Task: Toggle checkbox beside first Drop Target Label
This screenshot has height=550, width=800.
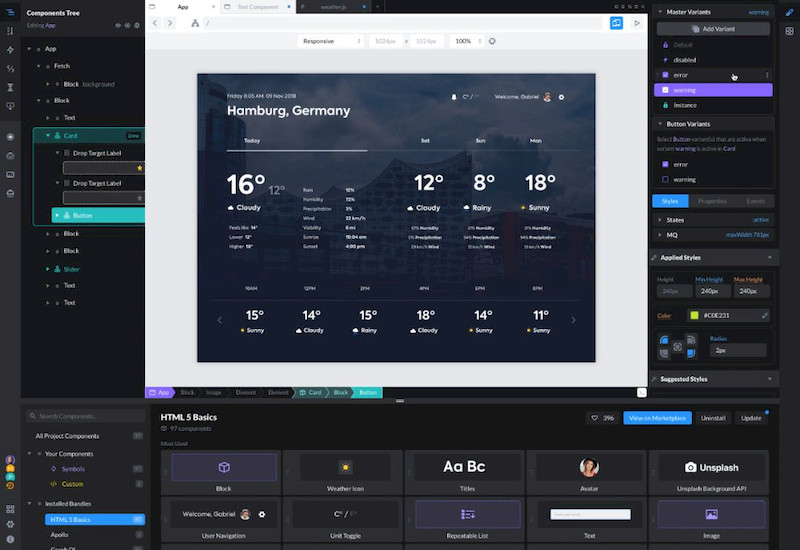Action: 66,153
